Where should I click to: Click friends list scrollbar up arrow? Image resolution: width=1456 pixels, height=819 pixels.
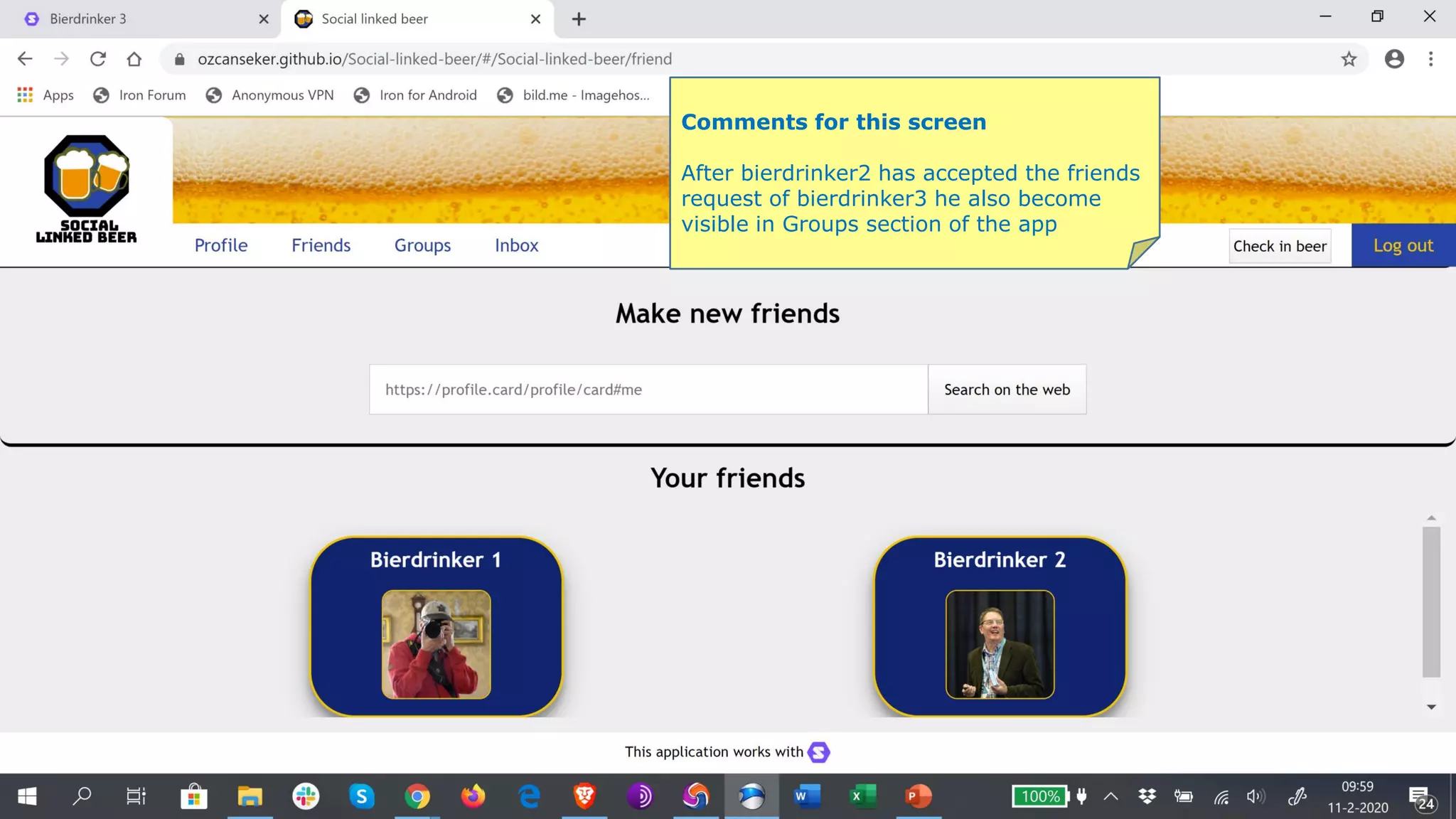click(1431, 518)
